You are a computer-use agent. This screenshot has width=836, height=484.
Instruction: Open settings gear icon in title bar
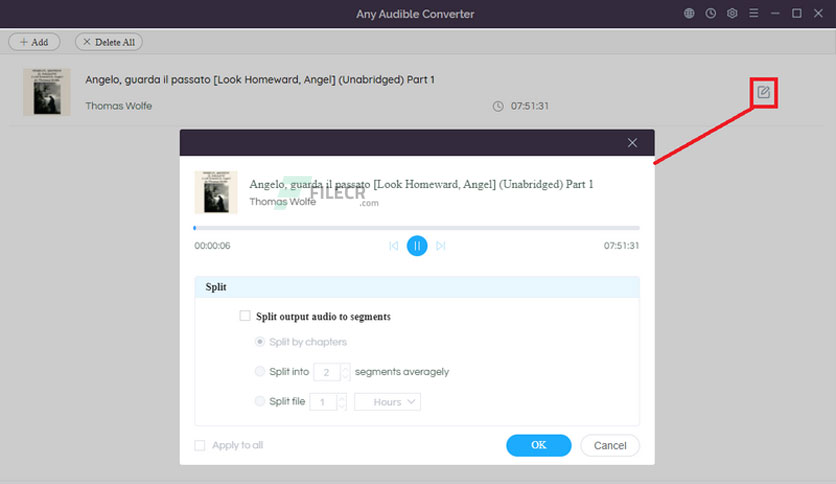pos(732,13)
